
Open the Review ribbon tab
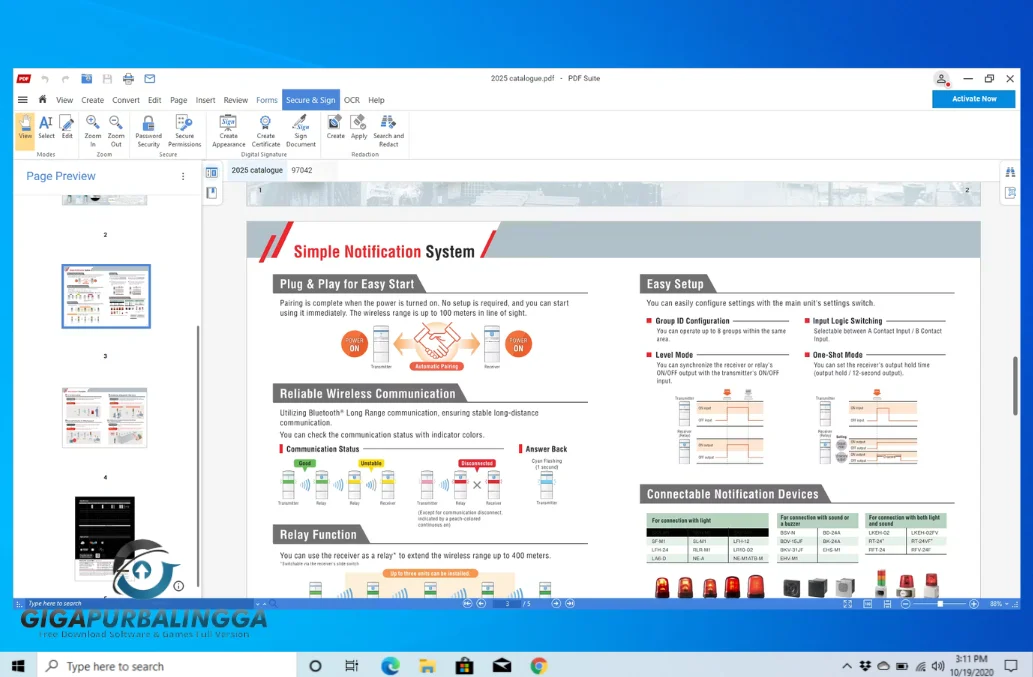235,100
